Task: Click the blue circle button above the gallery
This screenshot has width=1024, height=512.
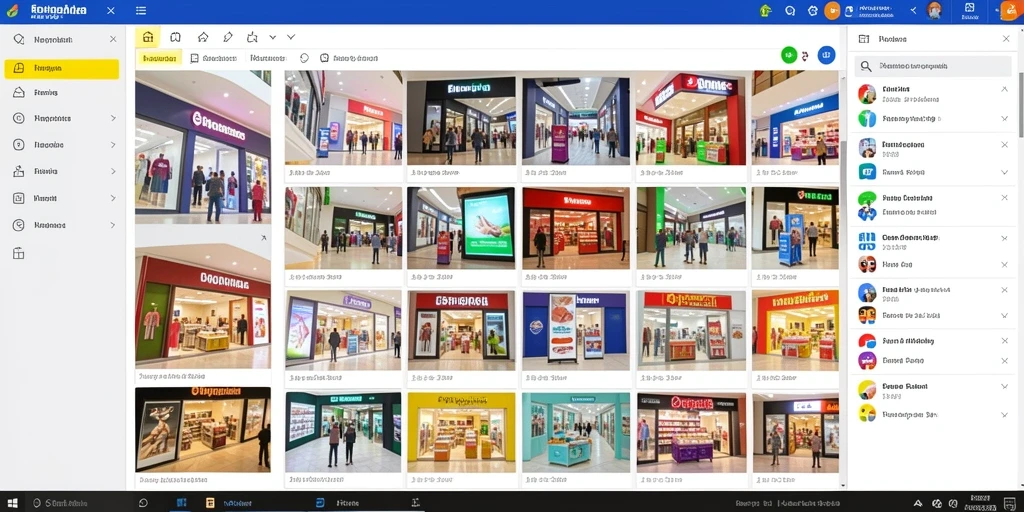Action: [x=826, y=56]
